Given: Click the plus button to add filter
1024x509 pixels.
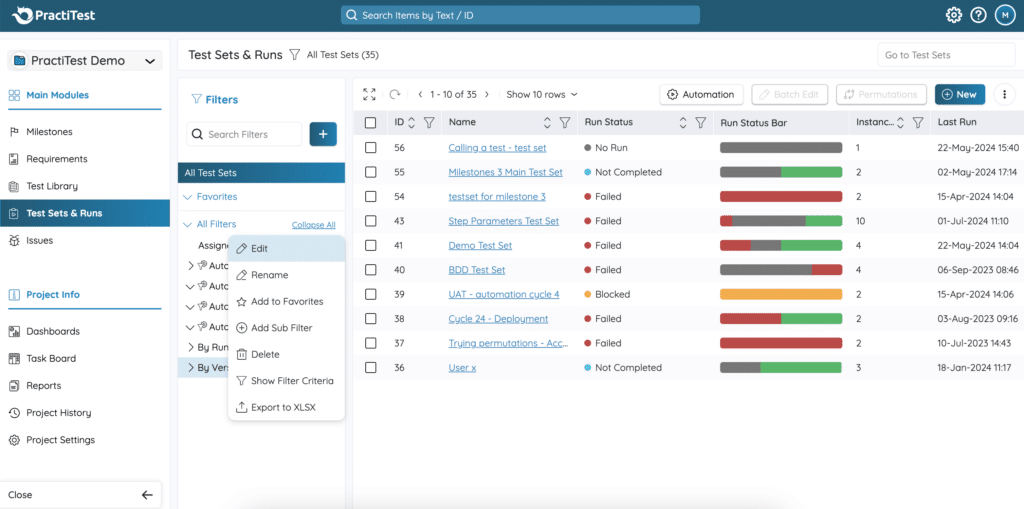Looking at the screenshot, I should [x=323, y=134].
